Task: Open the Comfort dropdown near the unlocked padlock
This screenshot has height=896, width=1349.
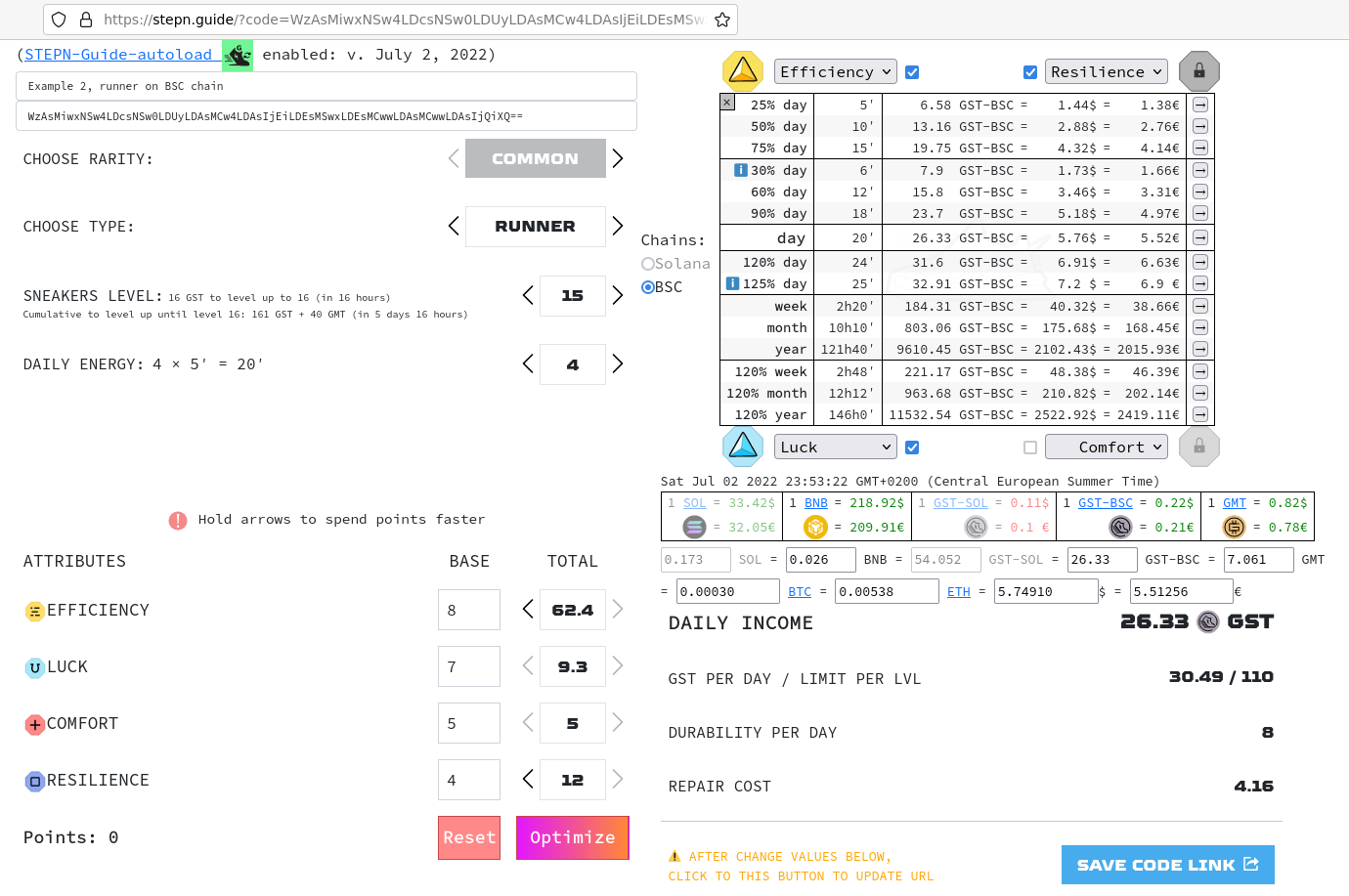Action: 1107,447
